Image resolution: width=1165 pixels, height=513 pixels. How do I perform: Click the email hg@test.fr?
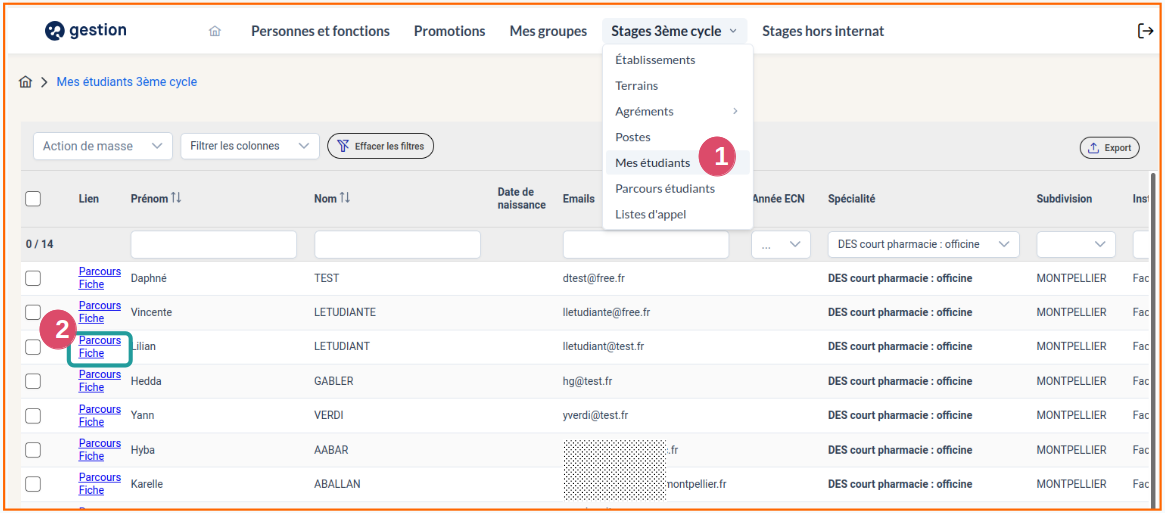point(588,381)
